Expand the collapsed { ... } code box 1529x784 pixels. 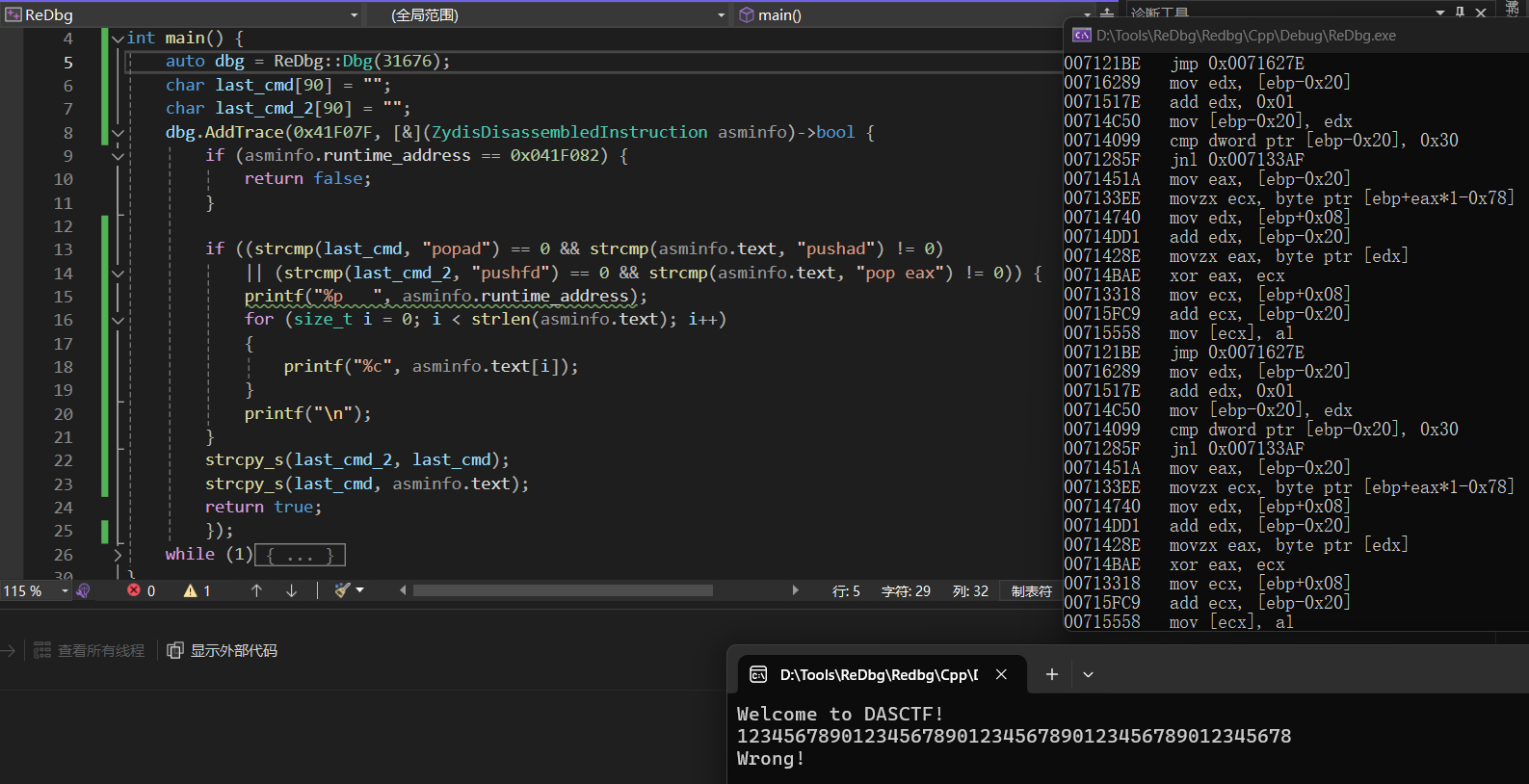click(x=300, y=555)
